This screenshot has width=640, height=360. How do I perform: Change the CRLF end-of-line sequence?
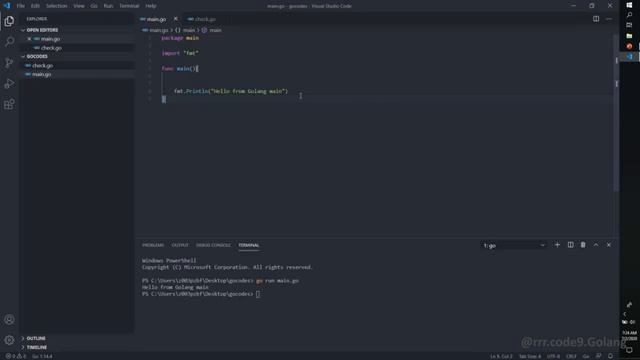coord(571,356)
